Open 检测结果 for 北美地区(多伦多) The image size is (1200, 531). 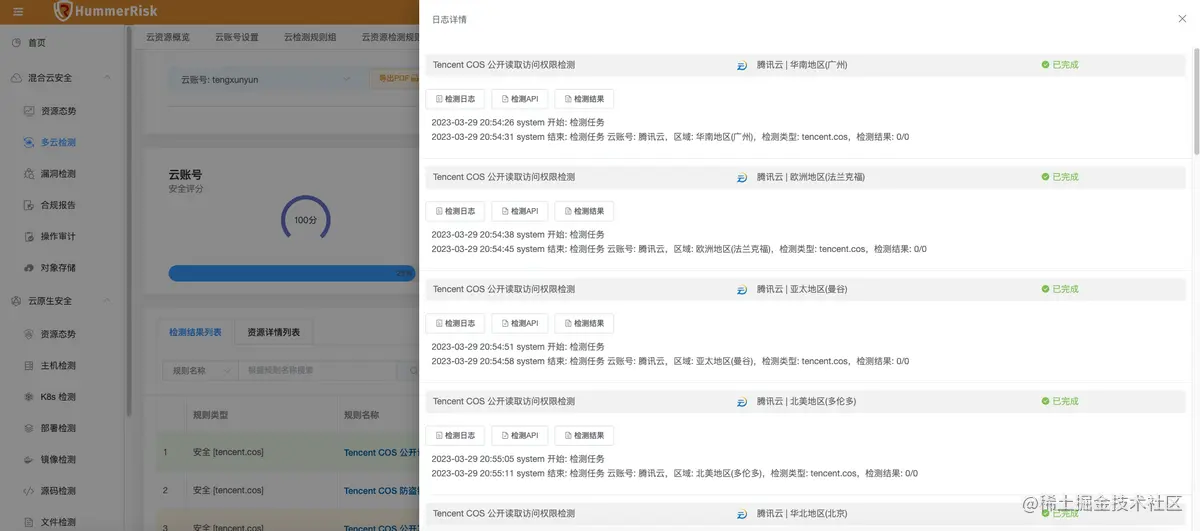click(584, 435)
